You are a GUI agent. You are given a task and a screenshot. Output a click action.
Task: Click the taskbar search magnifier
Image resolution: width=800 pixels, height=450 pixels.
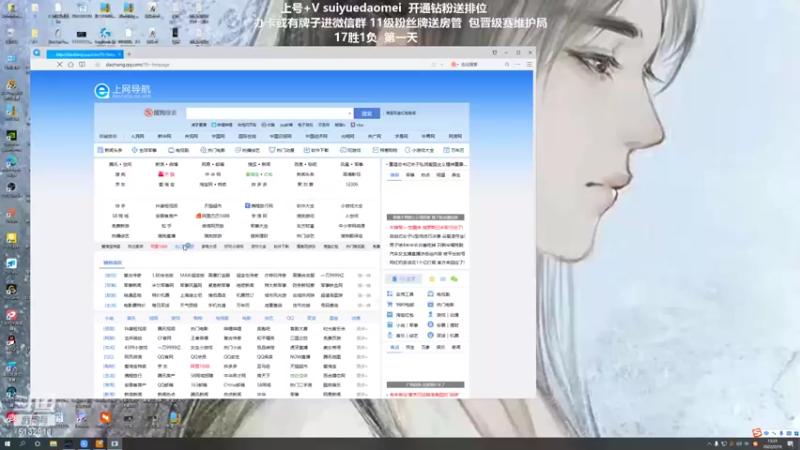22,444
